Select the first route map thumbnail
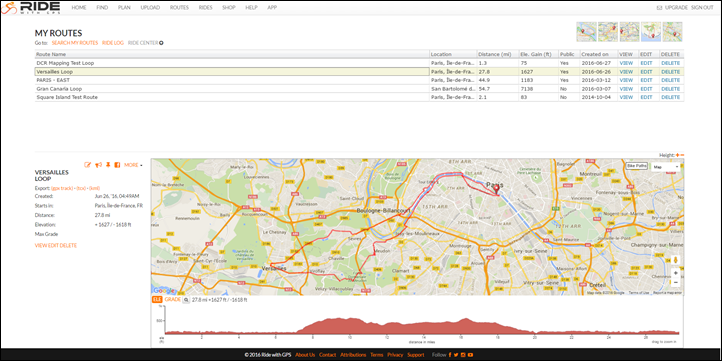The image size is (722, 361). click(x=586, y=32)
